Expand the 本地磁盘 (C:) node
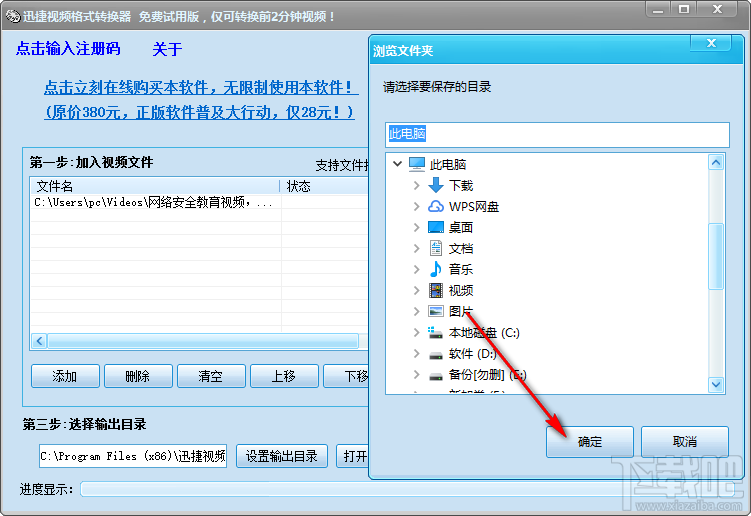The width and height of the screenshot is (751, 516). (x=416, y=333)
